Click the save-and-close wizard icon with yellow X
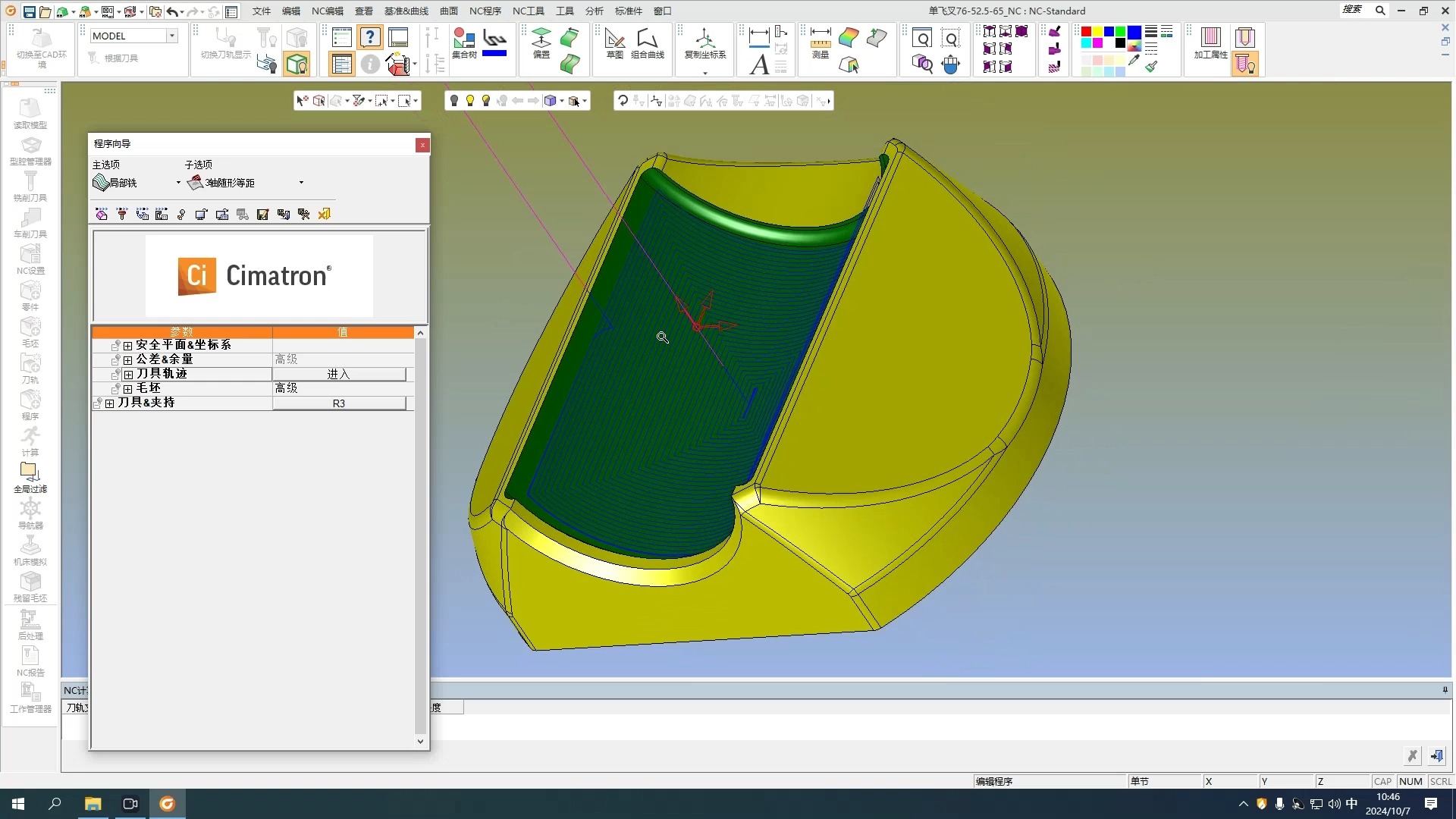This screenshot has height=819, width=1456. pyautogui.click(x=325, y=215)
